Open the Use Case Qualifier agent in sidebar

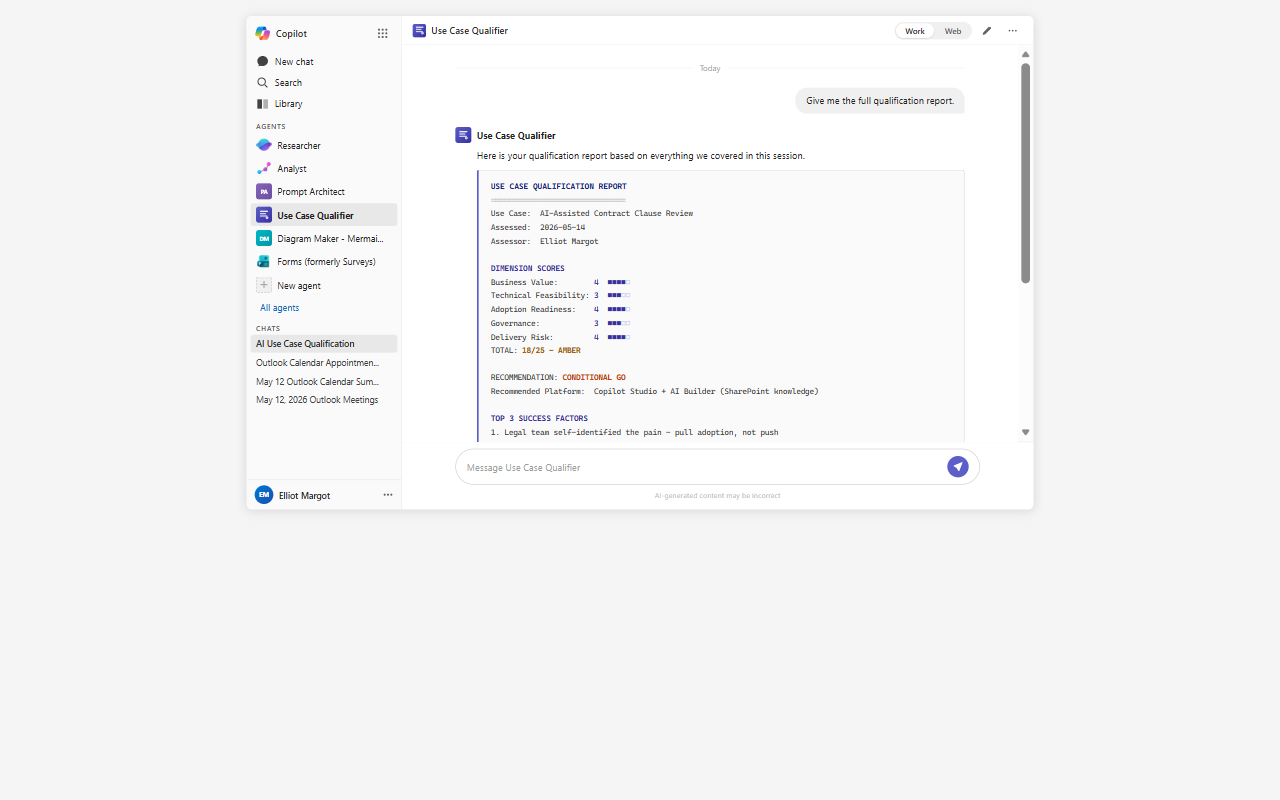324,215
